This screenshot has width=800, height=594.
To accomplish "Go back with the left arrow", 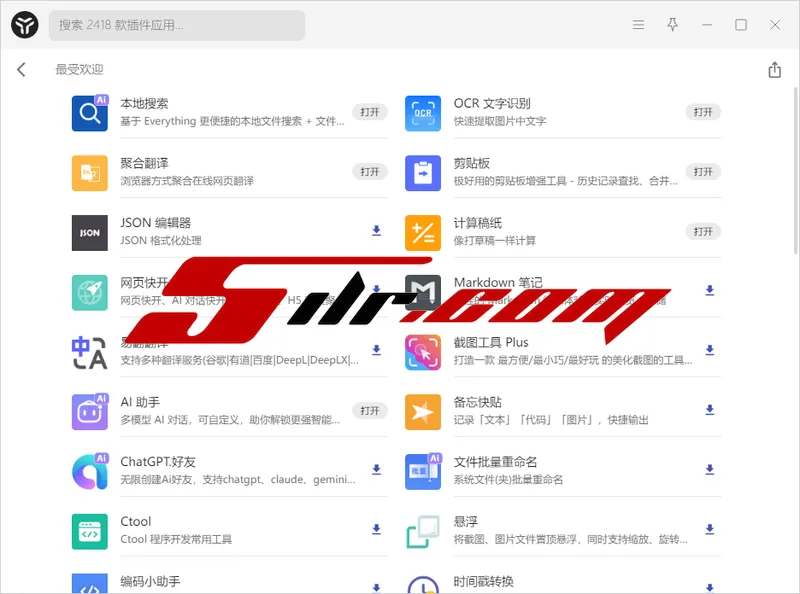I will [x=21, y=69].
